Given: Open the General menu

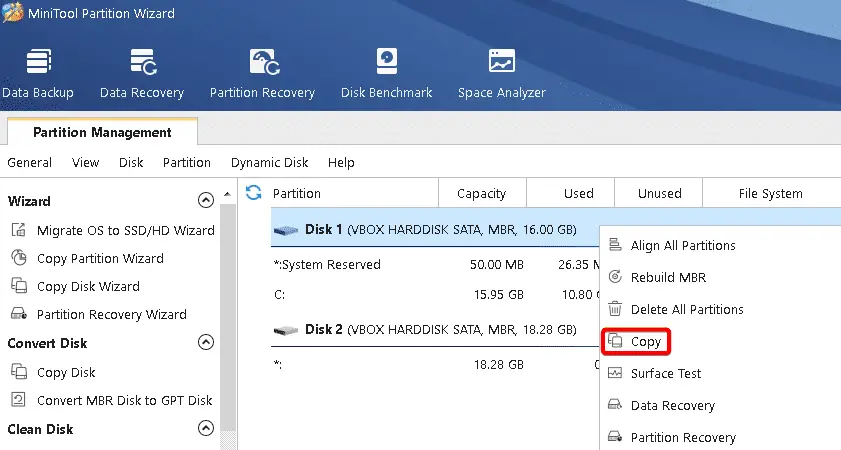Looking at the screenshot, I should click(x=29, y=163).
